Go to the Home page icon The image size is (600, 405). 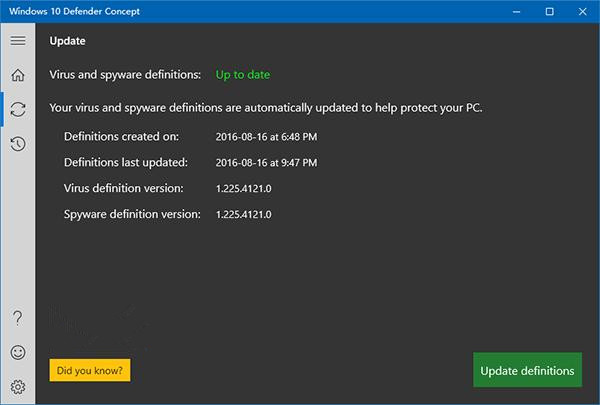(x=18, y=75)
